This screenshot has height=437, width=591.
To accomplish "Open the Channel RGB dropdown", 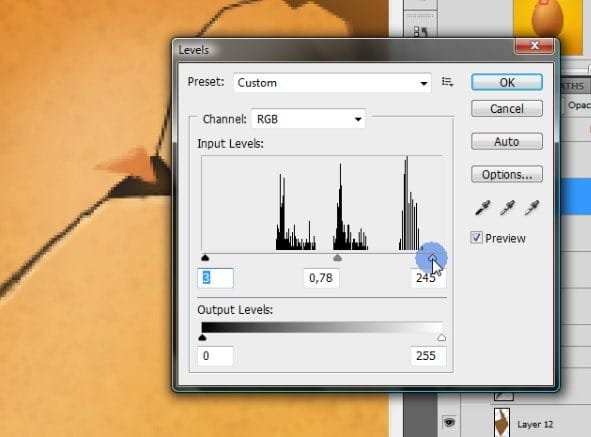I will pyautogui.click(x=308, y=119).
